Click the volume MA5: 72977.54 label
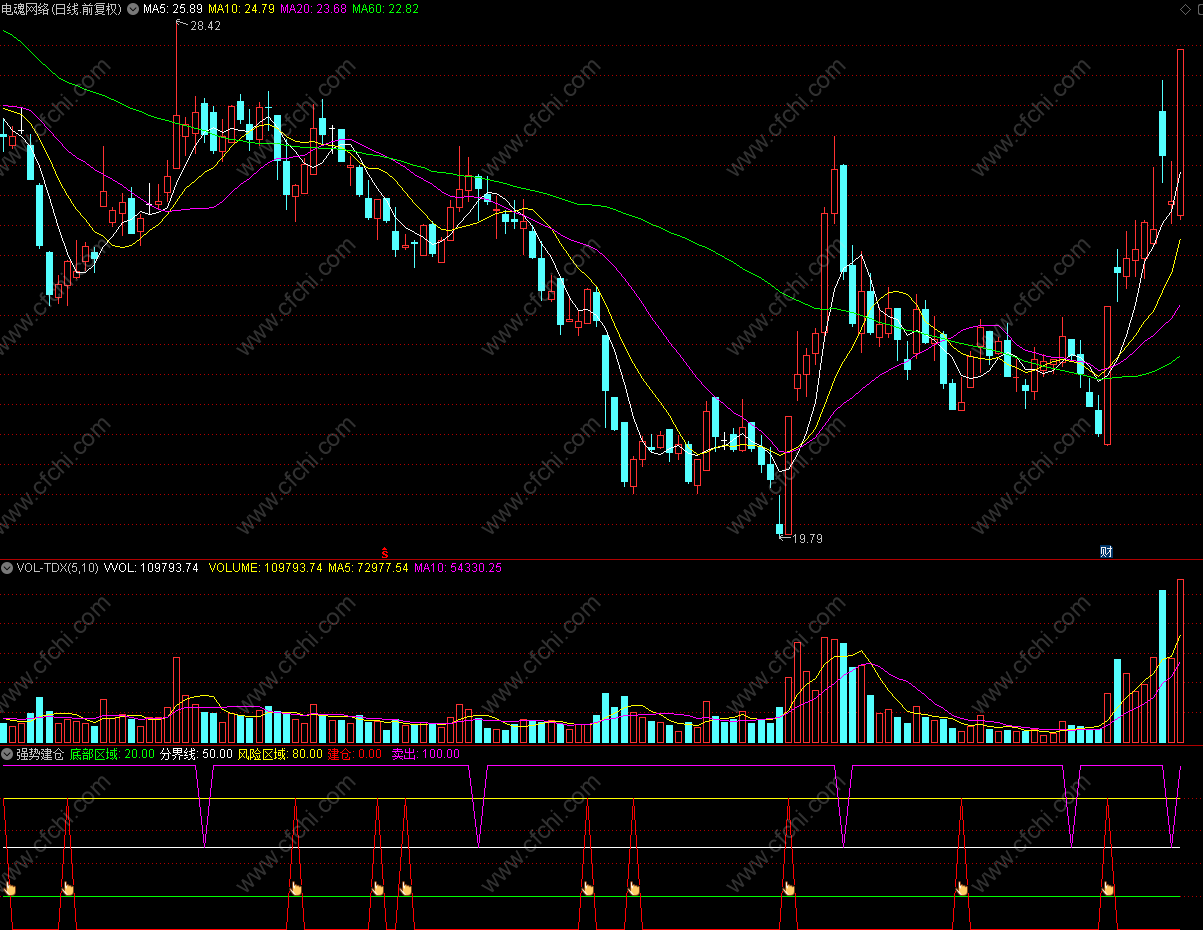Viewport: 1203px width, 930px height. click(x=369, y=567)
